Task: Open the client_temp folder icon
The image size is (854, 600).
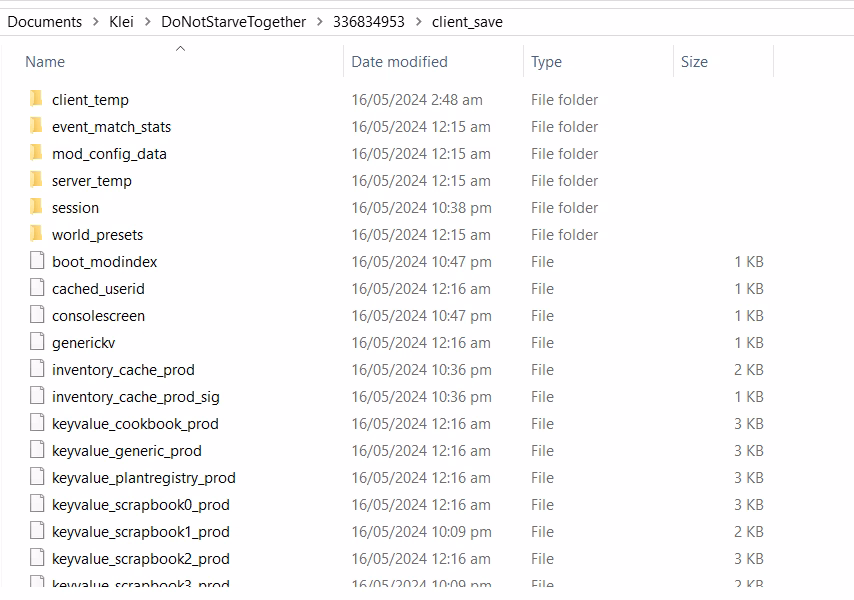Action: coord(36,99)
